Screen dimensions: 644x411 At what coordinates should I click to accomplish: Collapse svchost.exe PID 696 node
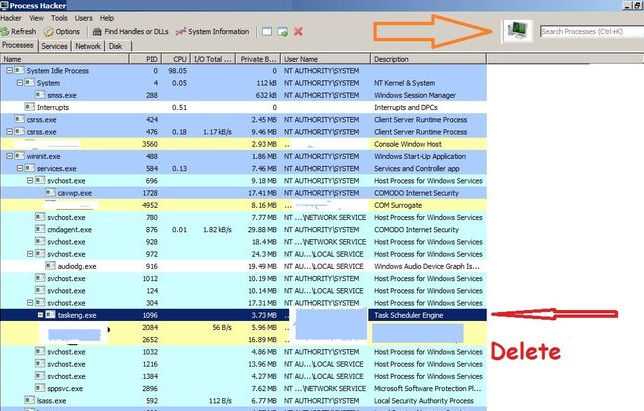point(30,181)
